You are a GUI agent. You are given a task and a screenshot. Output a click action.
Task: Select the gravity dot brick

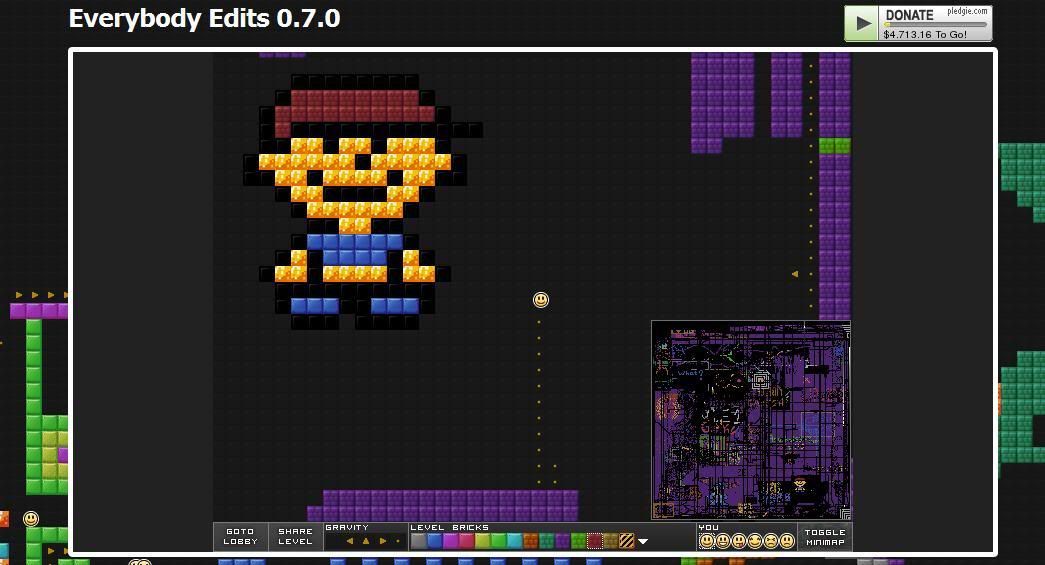(x=398, y=541)
